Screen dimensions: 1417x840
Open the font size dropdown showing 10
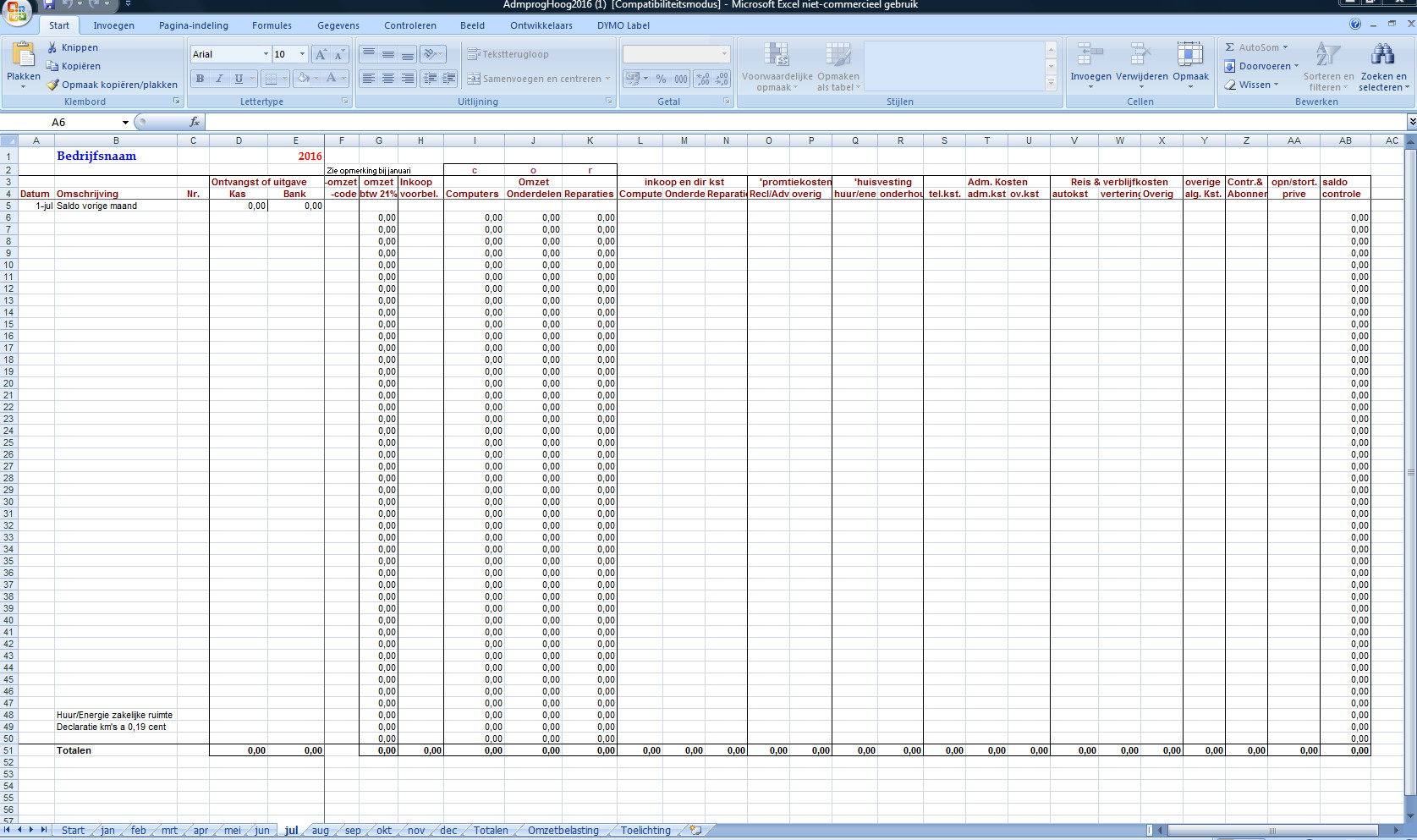302,54
